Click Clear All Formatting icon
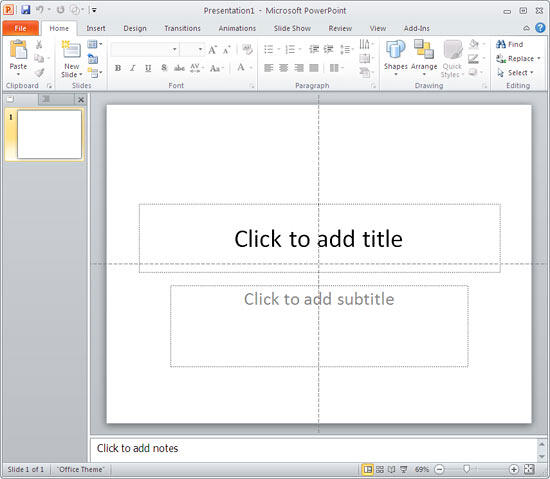Image resolution: width=550 pixels, height=479 pixels. [247, 50]
